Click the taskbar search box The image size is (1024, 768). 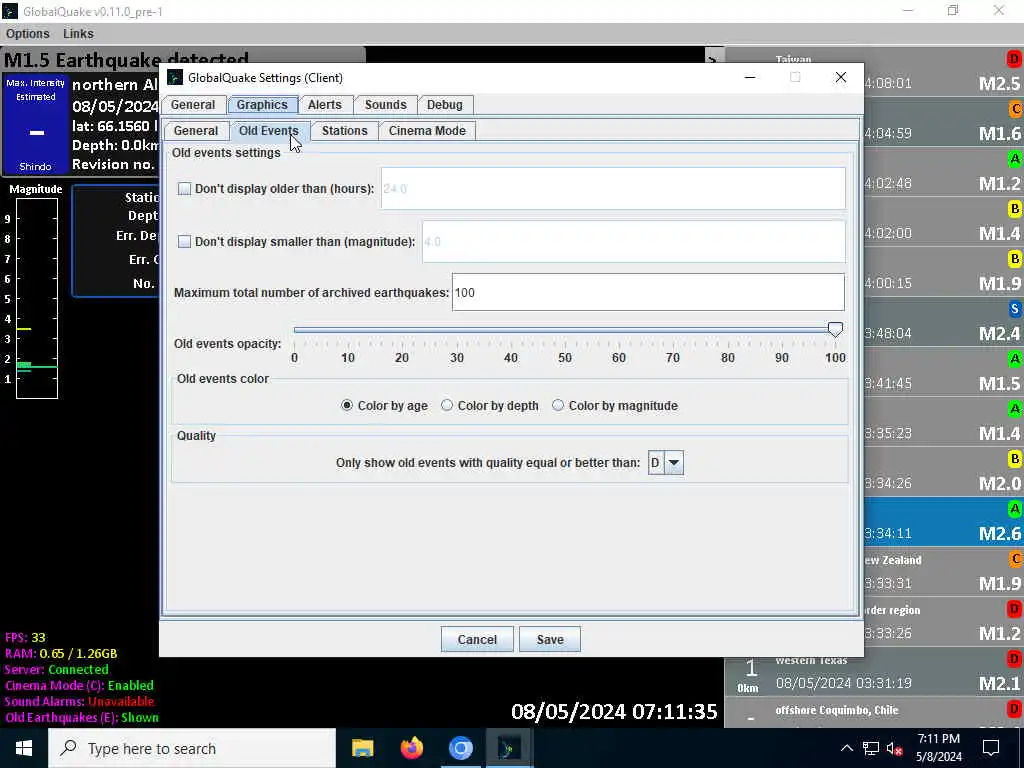pos(192,748)
